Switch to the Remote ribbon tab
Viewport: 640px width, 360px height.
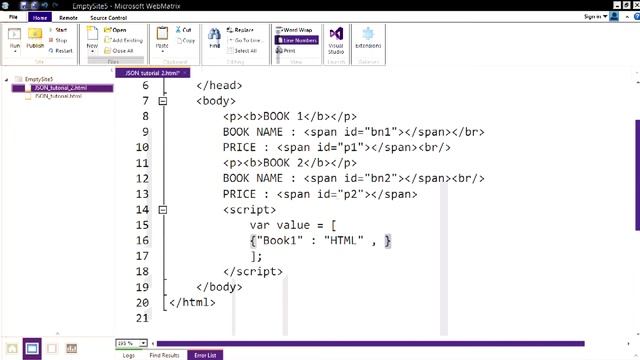tap(68, 18)
